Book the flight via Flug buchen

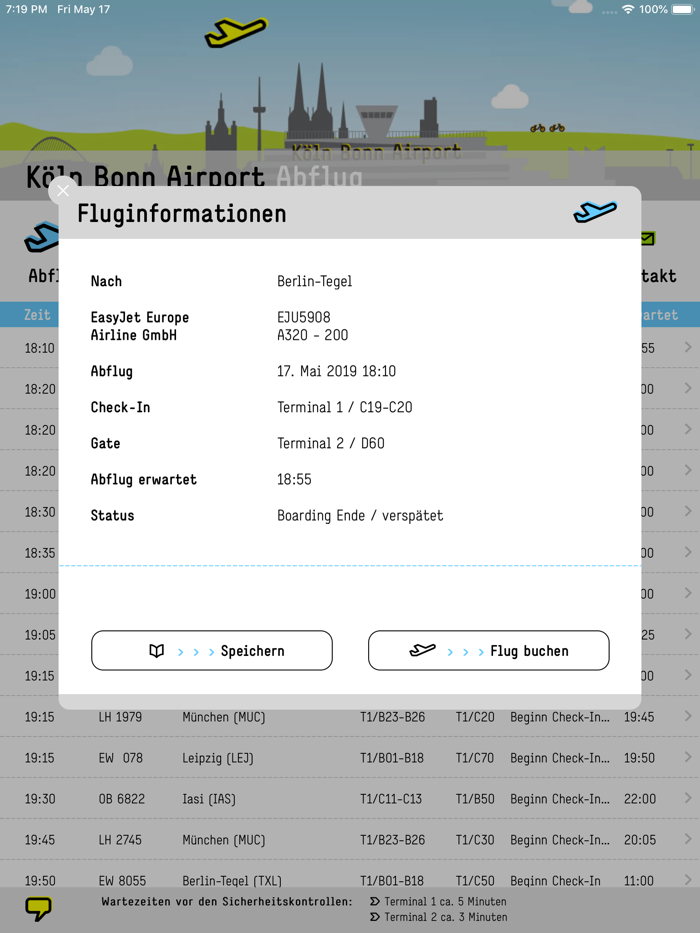point(489,650)
